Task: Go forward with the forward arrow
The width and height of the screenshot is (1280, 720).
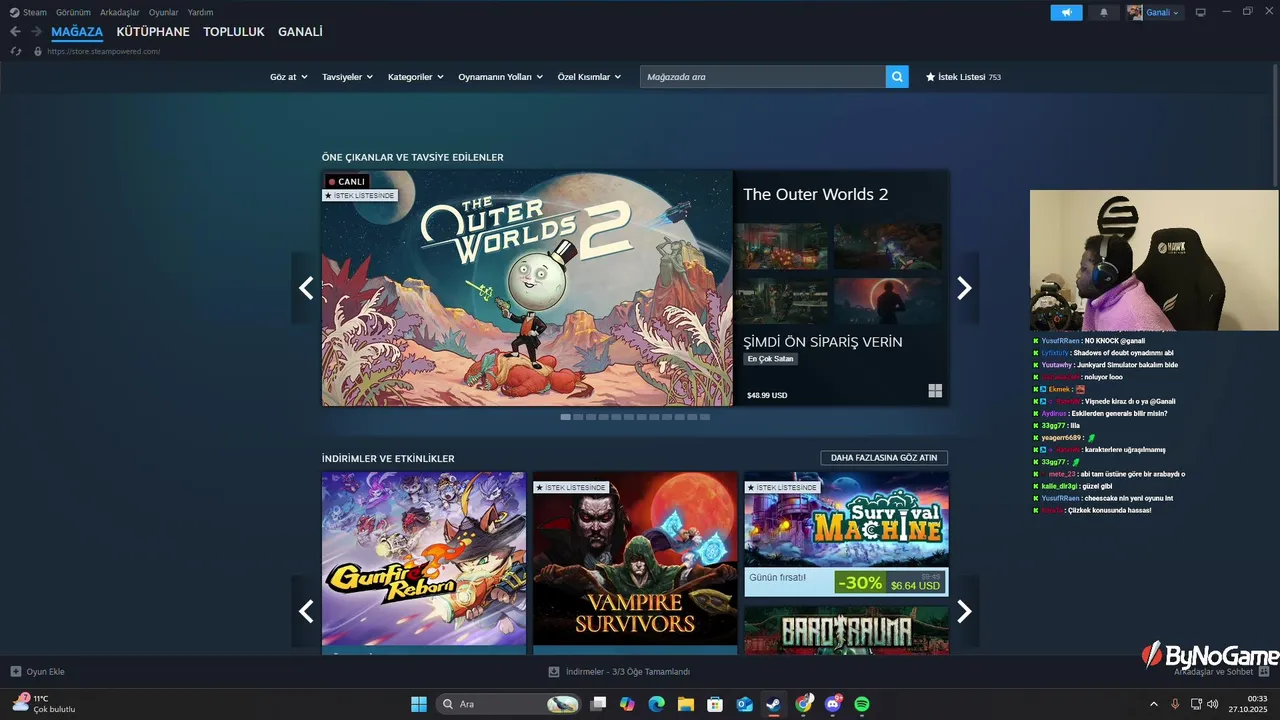Action: [36, 32]
